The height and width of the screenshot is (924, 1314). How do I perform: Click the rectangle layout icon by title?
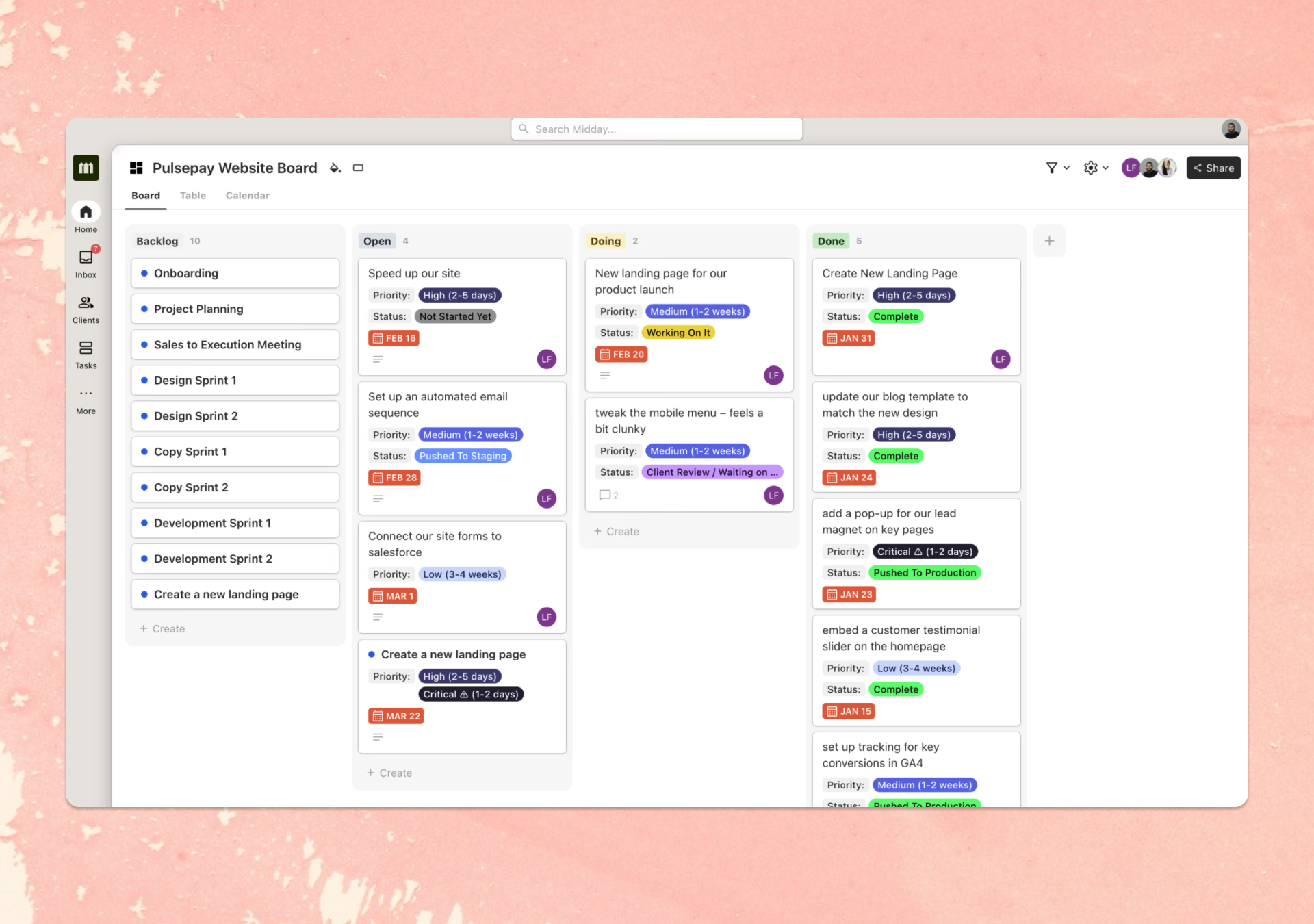pyautogui.click(x=358, y=168)
